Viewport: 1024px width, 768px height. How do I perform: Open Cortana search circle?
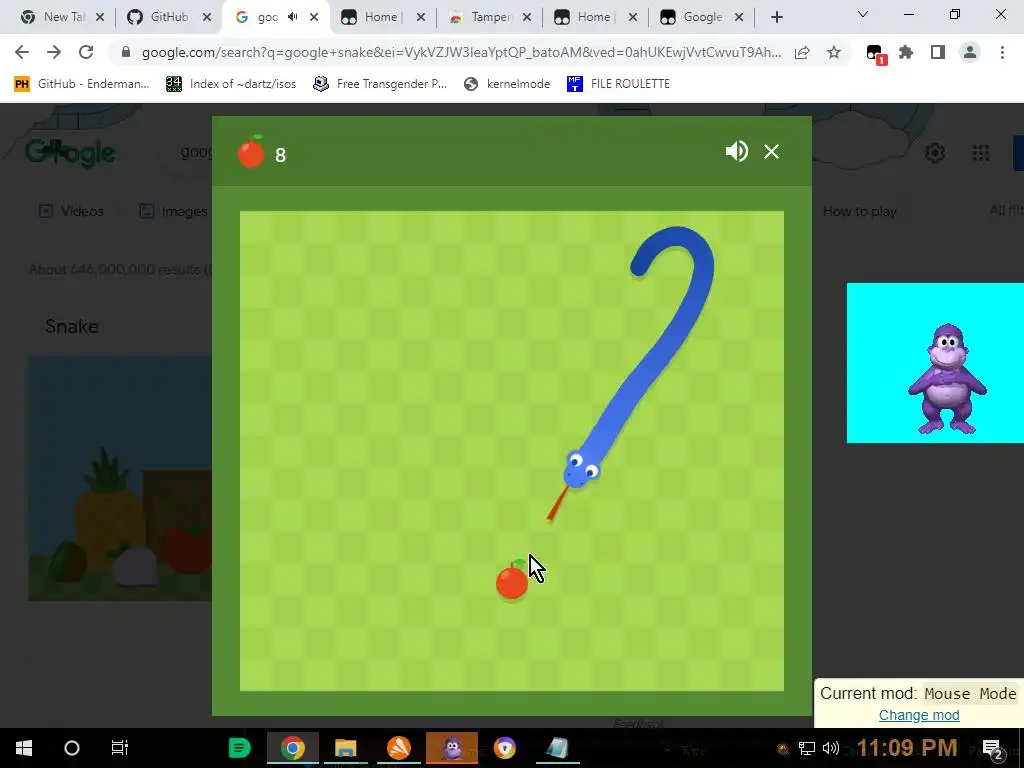(72, 748)
